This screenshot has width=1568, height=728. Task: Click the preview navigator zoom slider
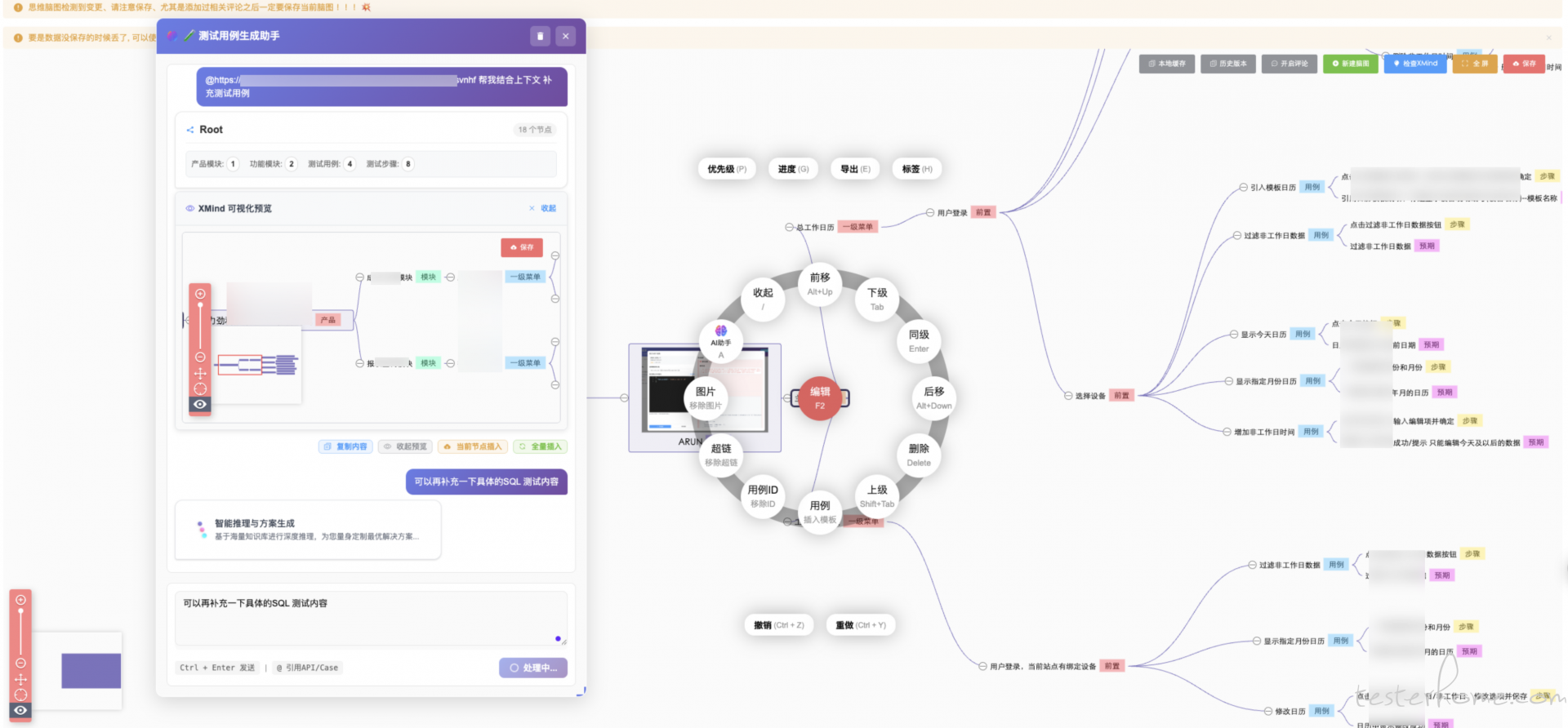point(200,326)
